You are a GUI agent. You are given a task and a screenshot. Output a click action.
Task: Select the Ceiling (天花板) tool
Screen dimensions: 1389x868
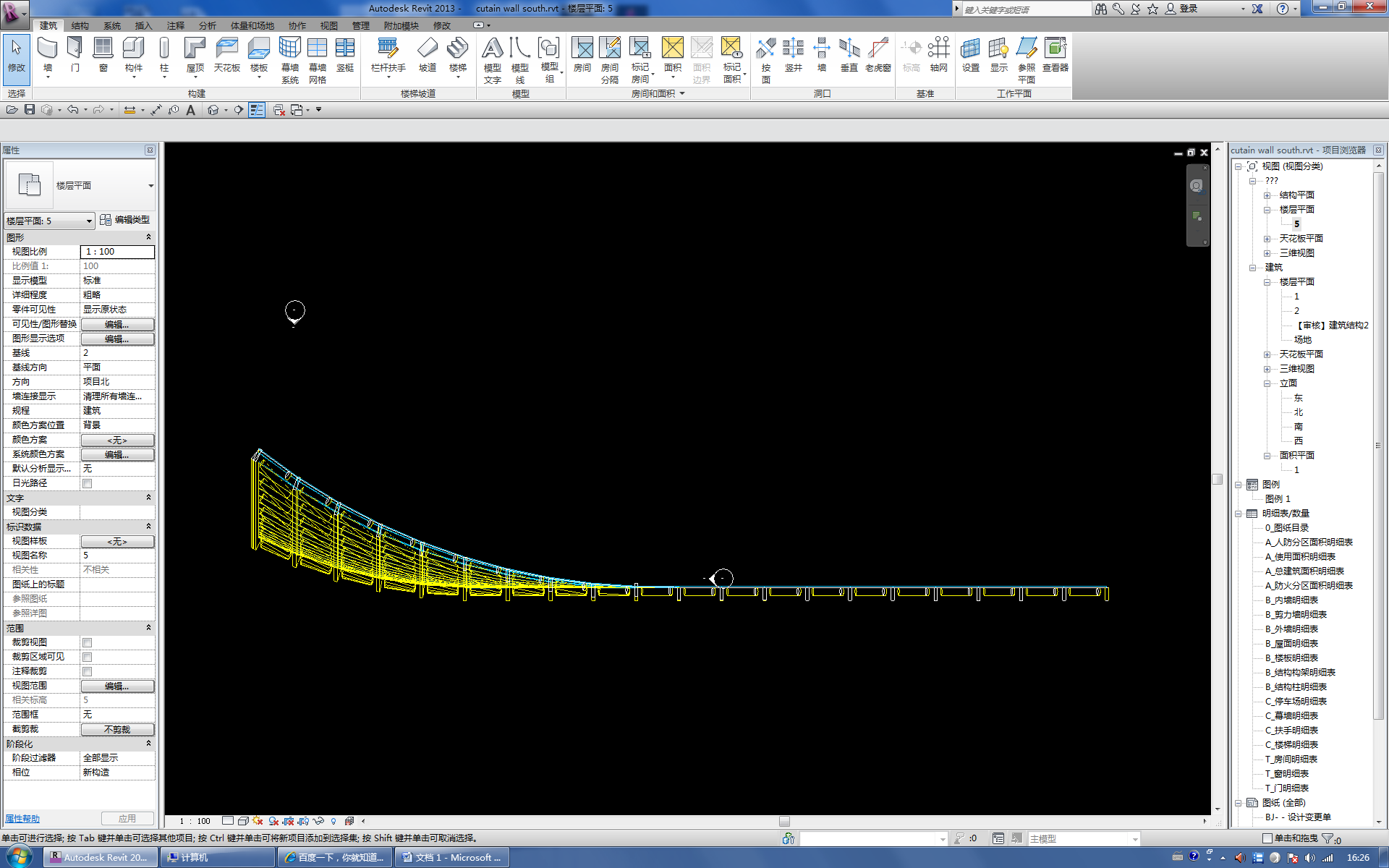227,55
